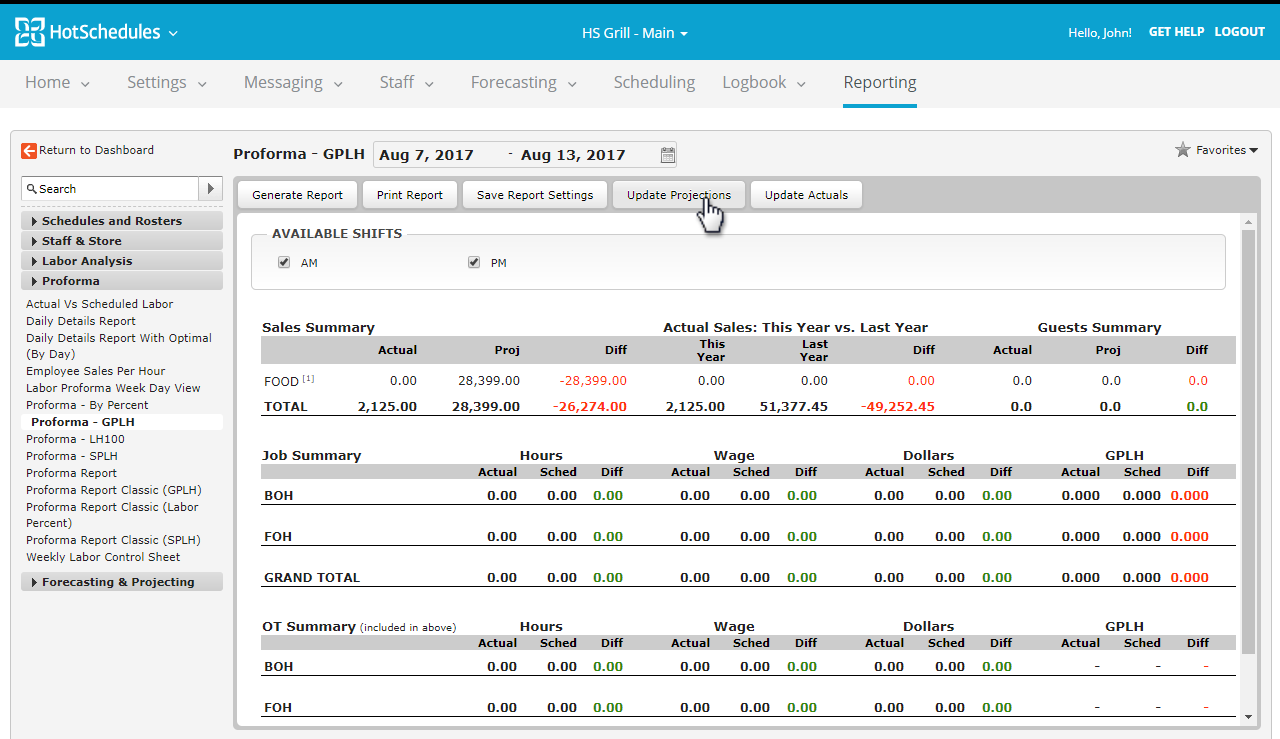
Task: Open Weekly Labor Control Sheet
Action: 103,557
